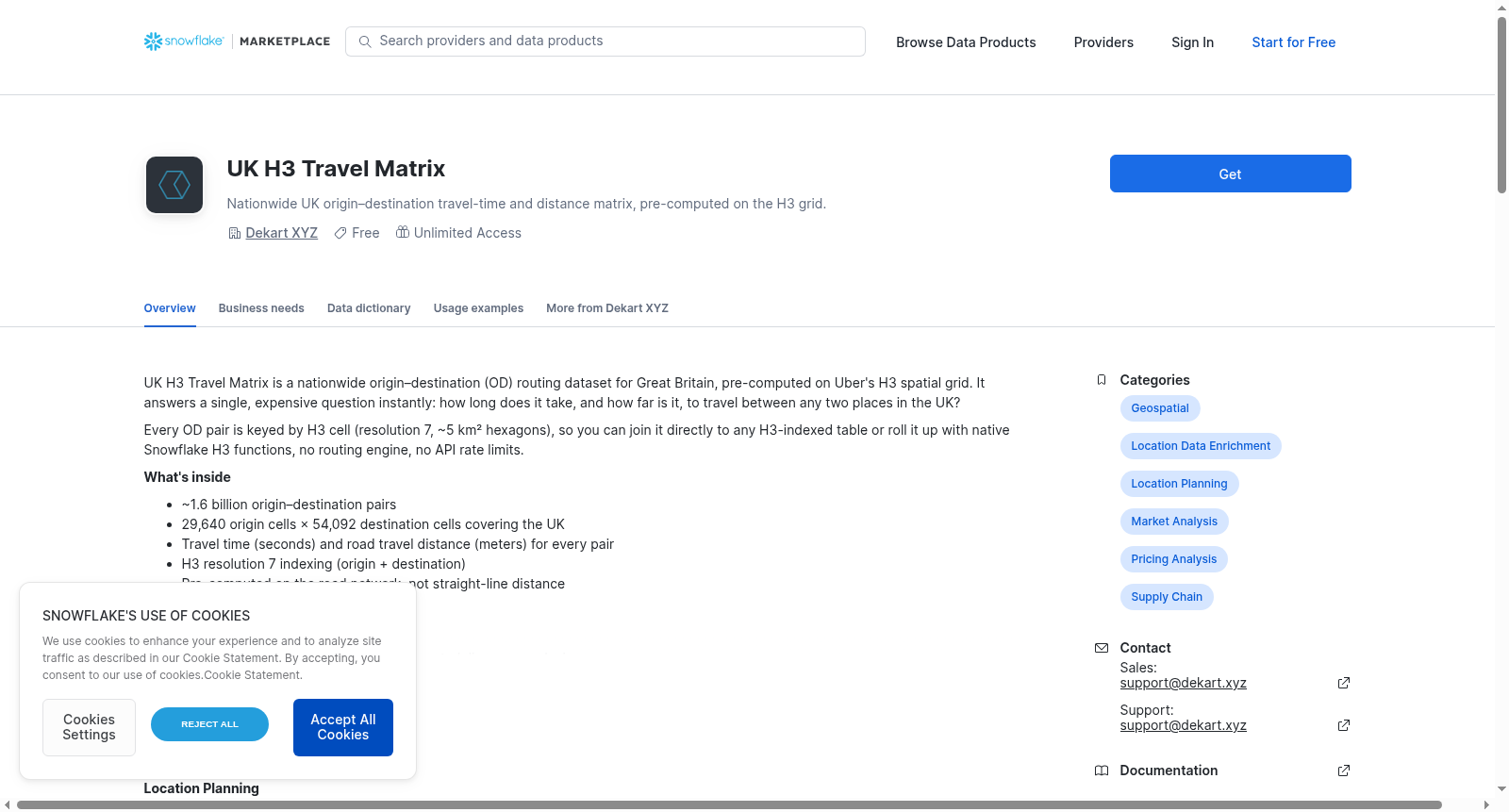Click the Support support@dekart.xyz email link
The image size is (1509, 812).
1184,725
